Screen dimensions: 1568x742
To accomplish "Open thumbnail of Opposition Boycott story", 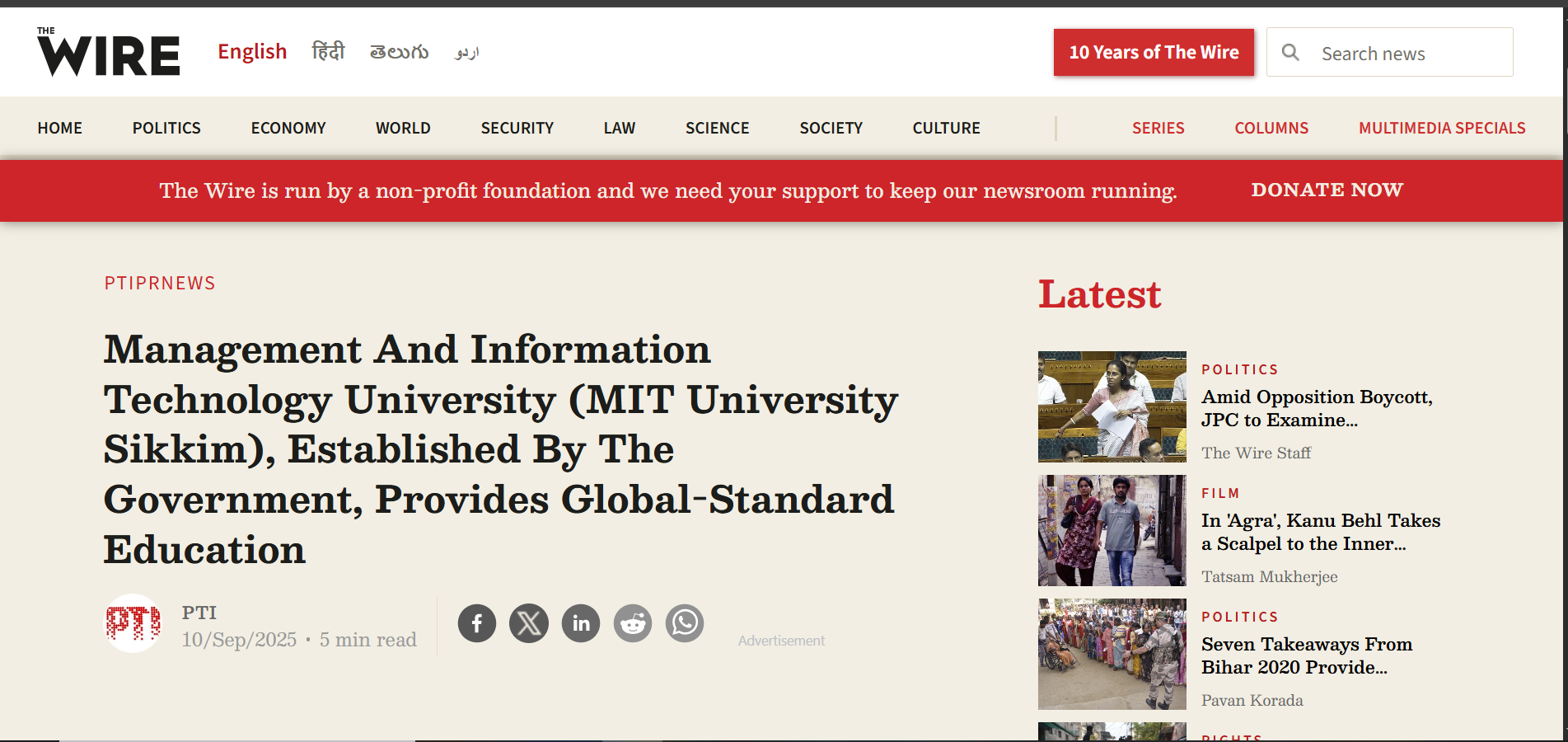I will click(x=1112, y=406).
